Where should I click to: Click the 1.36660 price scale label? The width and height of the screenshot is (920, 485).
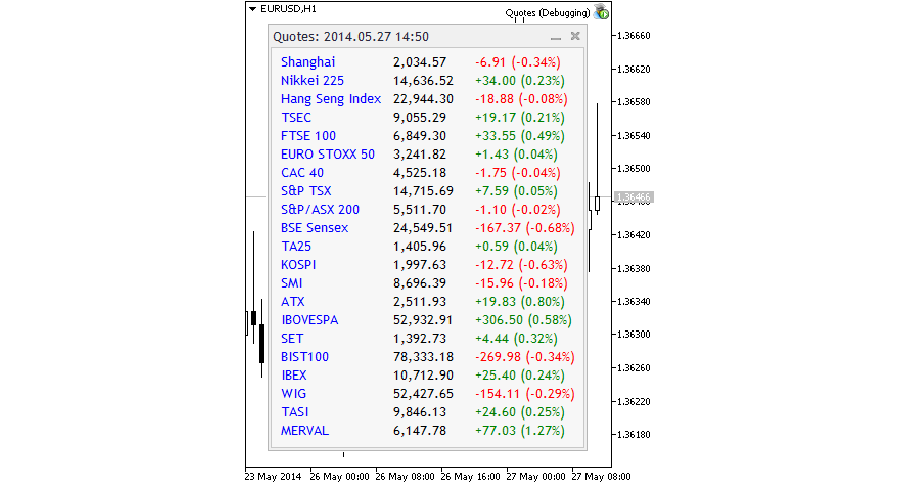coord(634,36)
